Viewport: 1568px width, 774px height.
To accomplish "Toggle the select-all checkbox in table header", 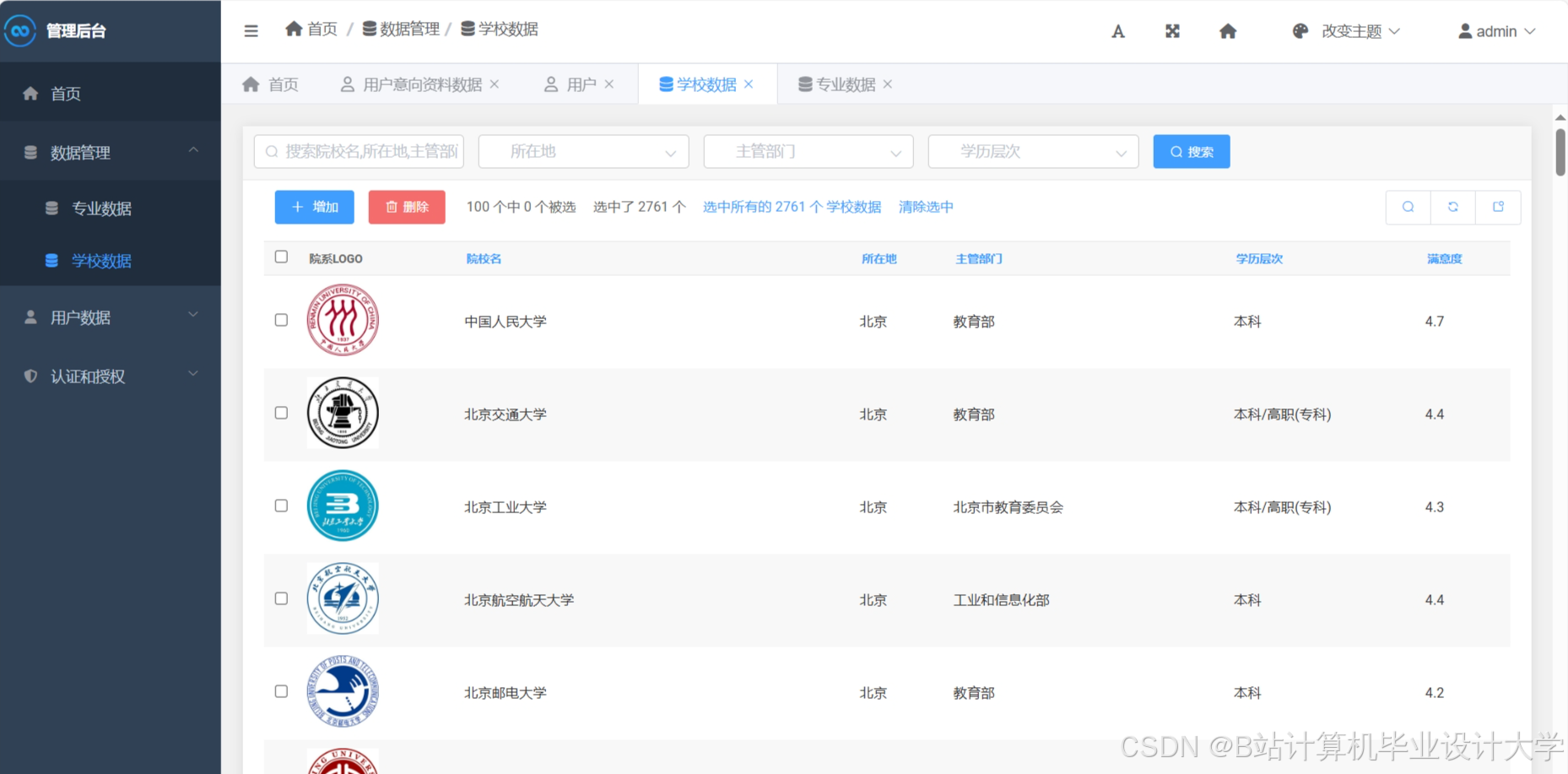I will (281, 257).
